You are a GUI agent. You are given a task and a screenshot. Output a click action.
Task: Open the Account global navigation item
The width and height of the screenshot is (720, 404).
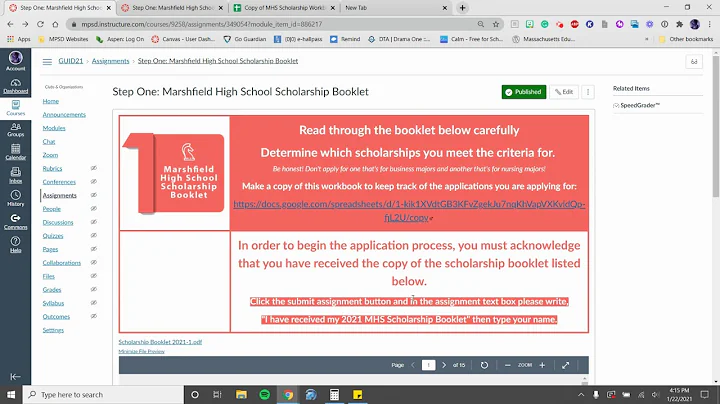click(16, 61)
